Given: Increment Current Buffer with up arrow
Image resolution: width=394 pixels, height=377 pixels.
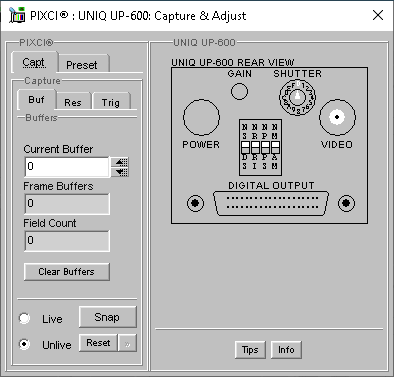Looking at the screenshot, I should point(120,162).
